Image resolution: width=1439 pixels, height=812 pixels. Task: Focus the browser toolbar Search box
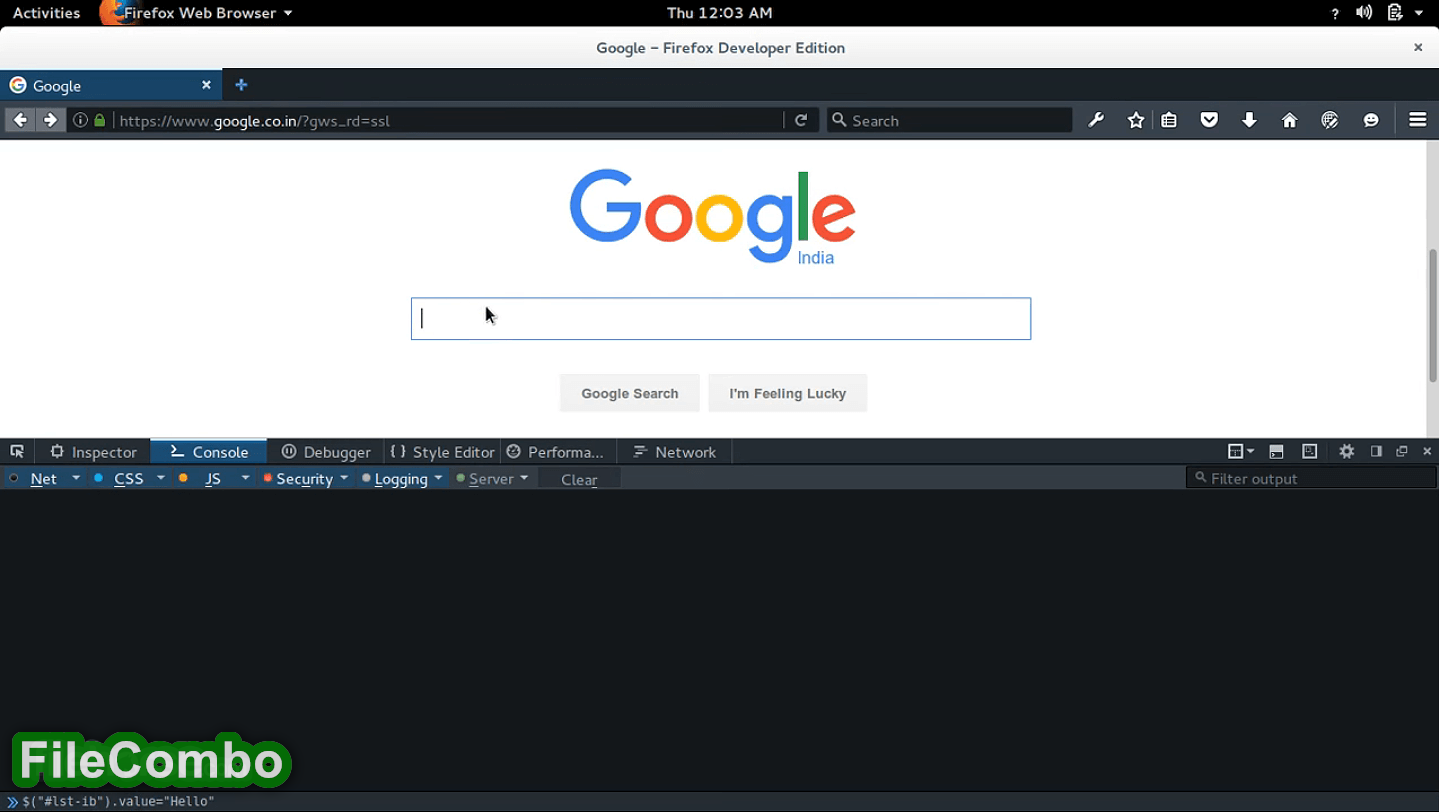click(x=949, y=120)
